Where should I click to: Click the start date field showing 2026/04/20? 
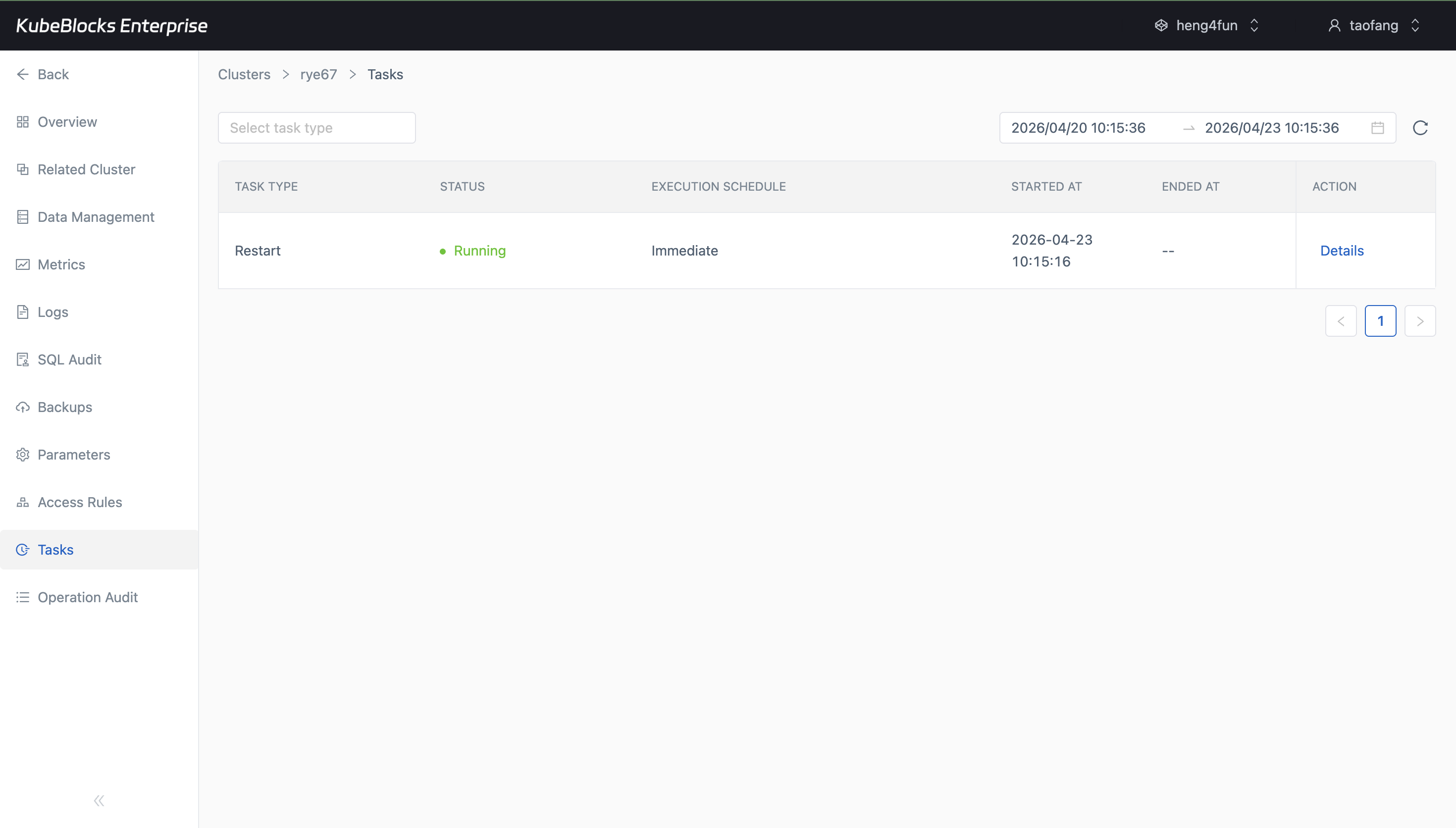[1079, 127]
